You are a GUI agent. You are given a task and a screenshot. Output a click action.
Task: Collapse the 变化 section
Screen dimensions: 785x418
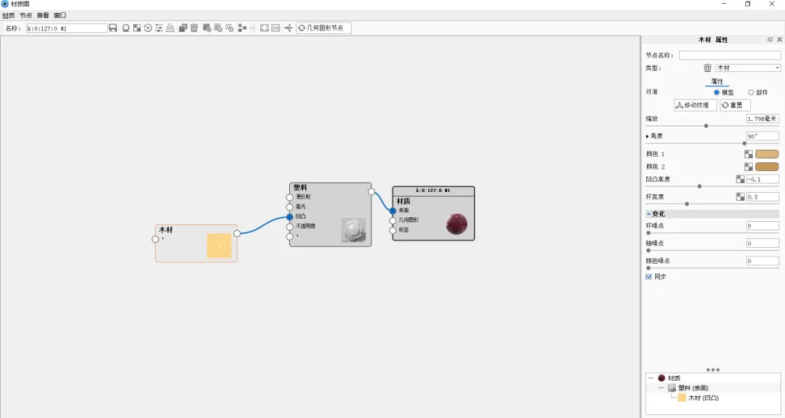click(647, 214)
